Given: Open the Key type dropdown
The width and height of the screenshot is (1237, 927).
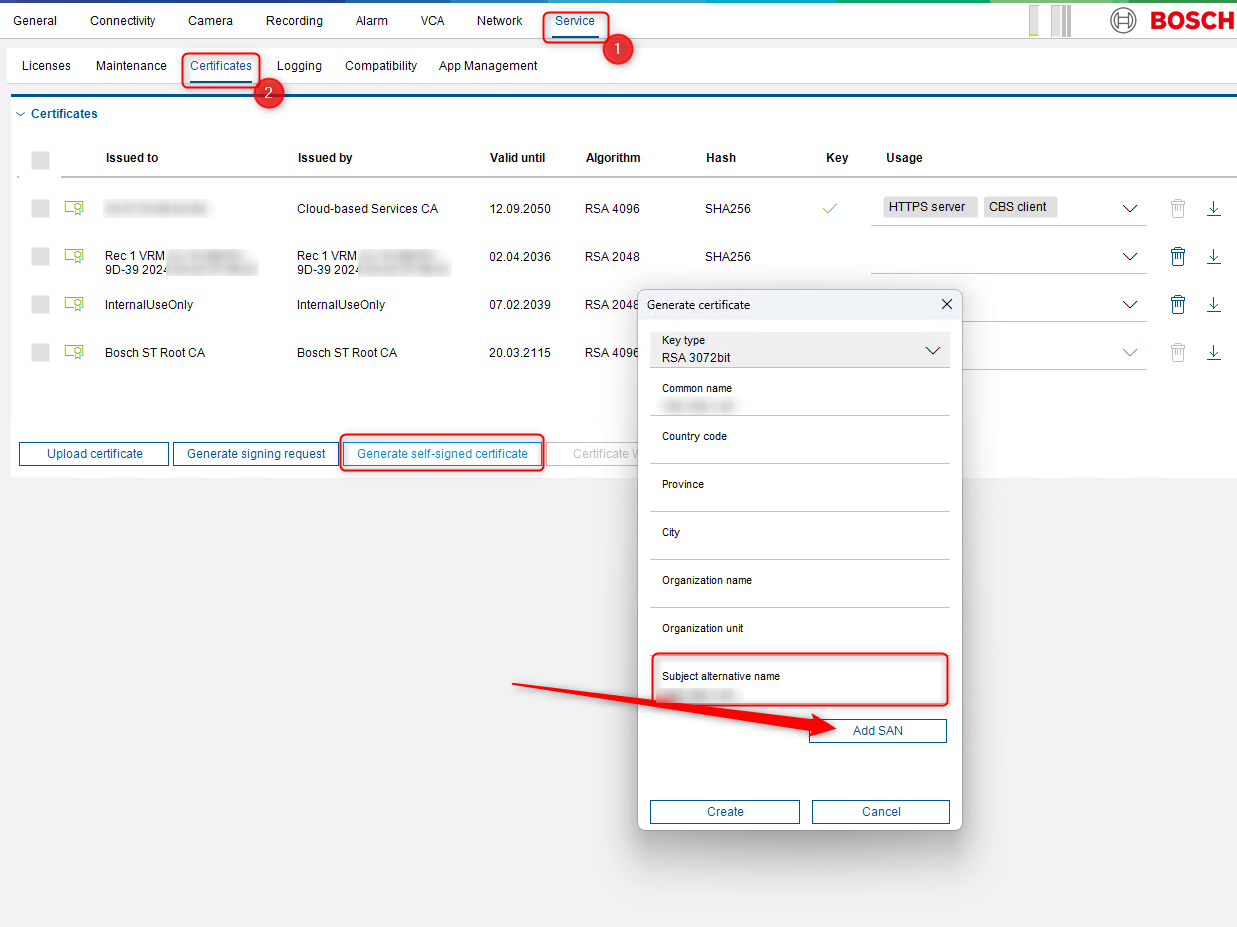Looking at the screenshot, I should click(x=799, y=350).
